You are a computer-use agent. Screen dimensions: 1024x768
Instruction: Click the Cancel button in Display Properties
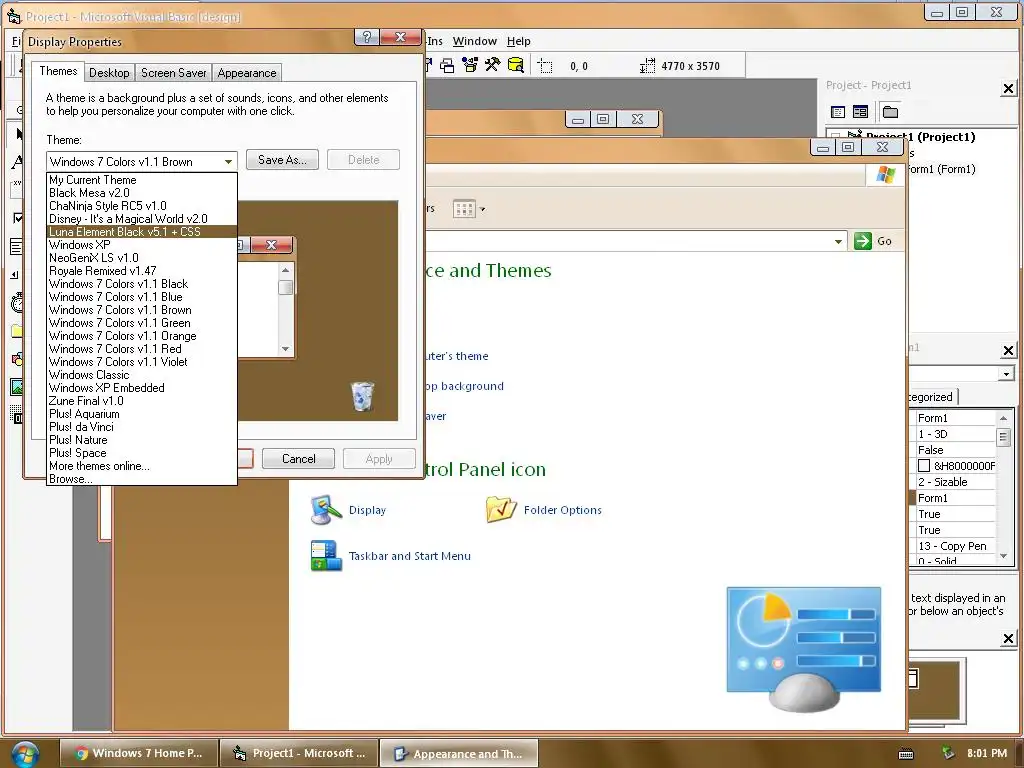point(298,459)
